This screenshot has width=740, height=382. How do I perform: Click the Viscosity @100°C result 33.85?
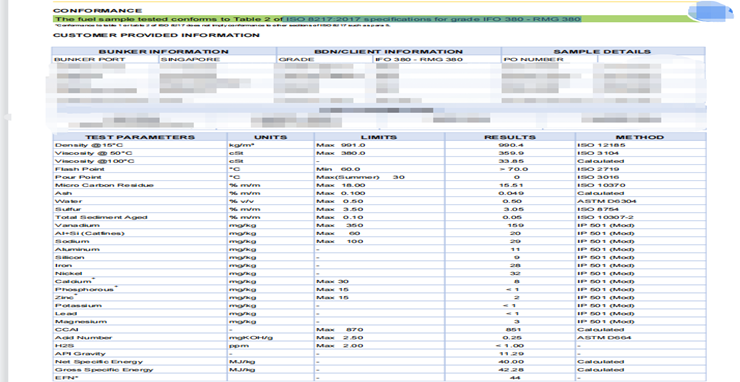click(x=511, y=161)
